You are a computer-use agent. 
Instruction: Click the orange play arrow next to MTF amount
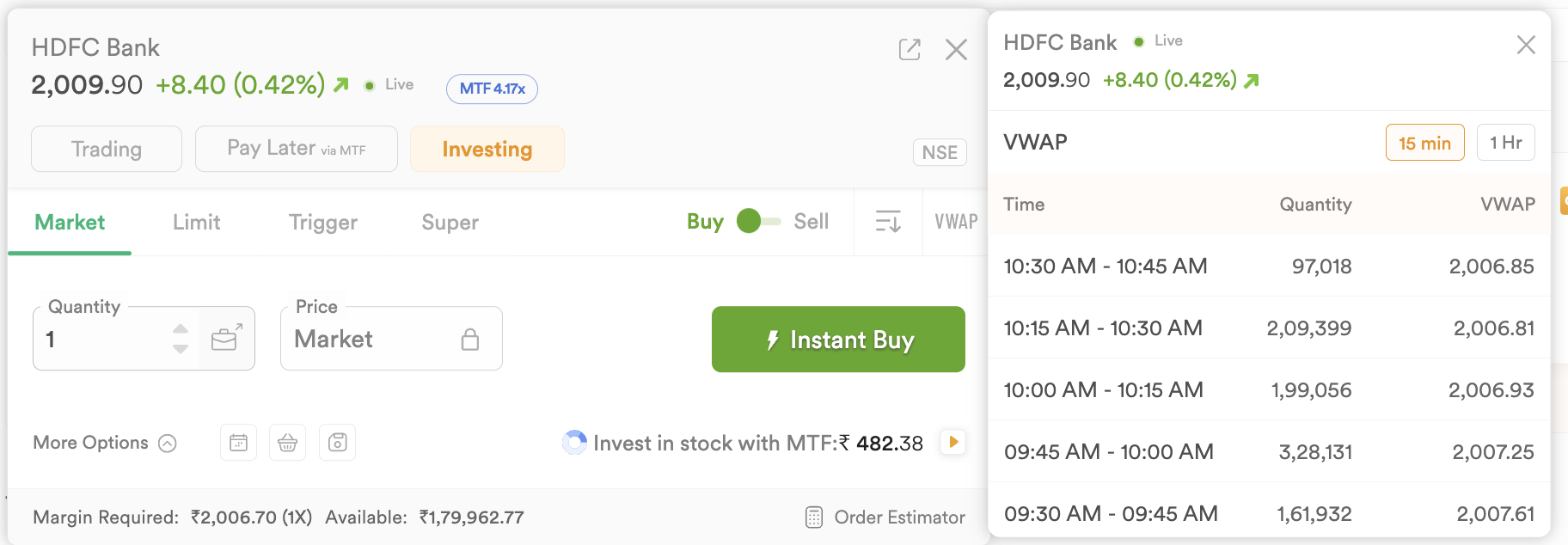[953, 442]
